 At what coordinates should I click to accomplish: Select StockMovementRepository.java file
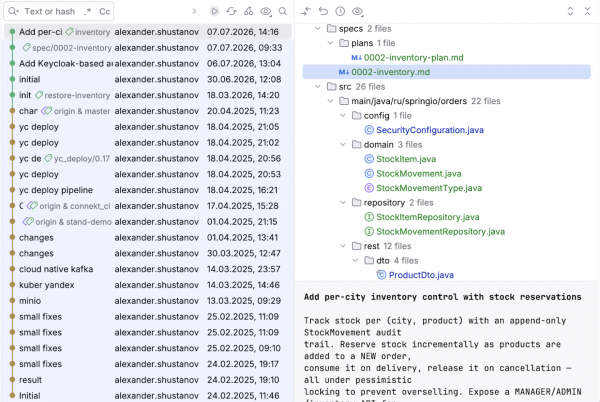pos(440,232)
